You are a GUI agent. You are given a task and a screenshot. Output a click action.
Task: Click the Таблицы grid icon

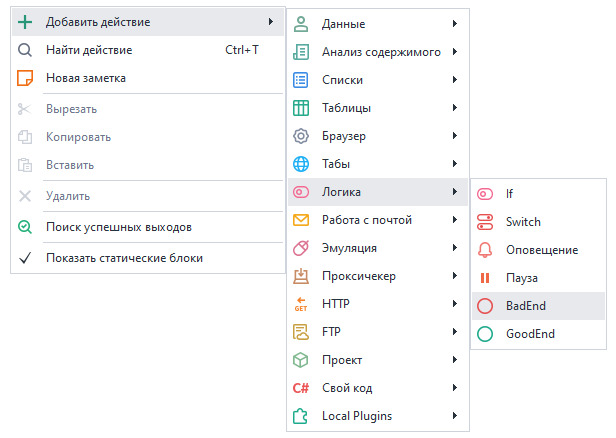(x=301, y=107)
